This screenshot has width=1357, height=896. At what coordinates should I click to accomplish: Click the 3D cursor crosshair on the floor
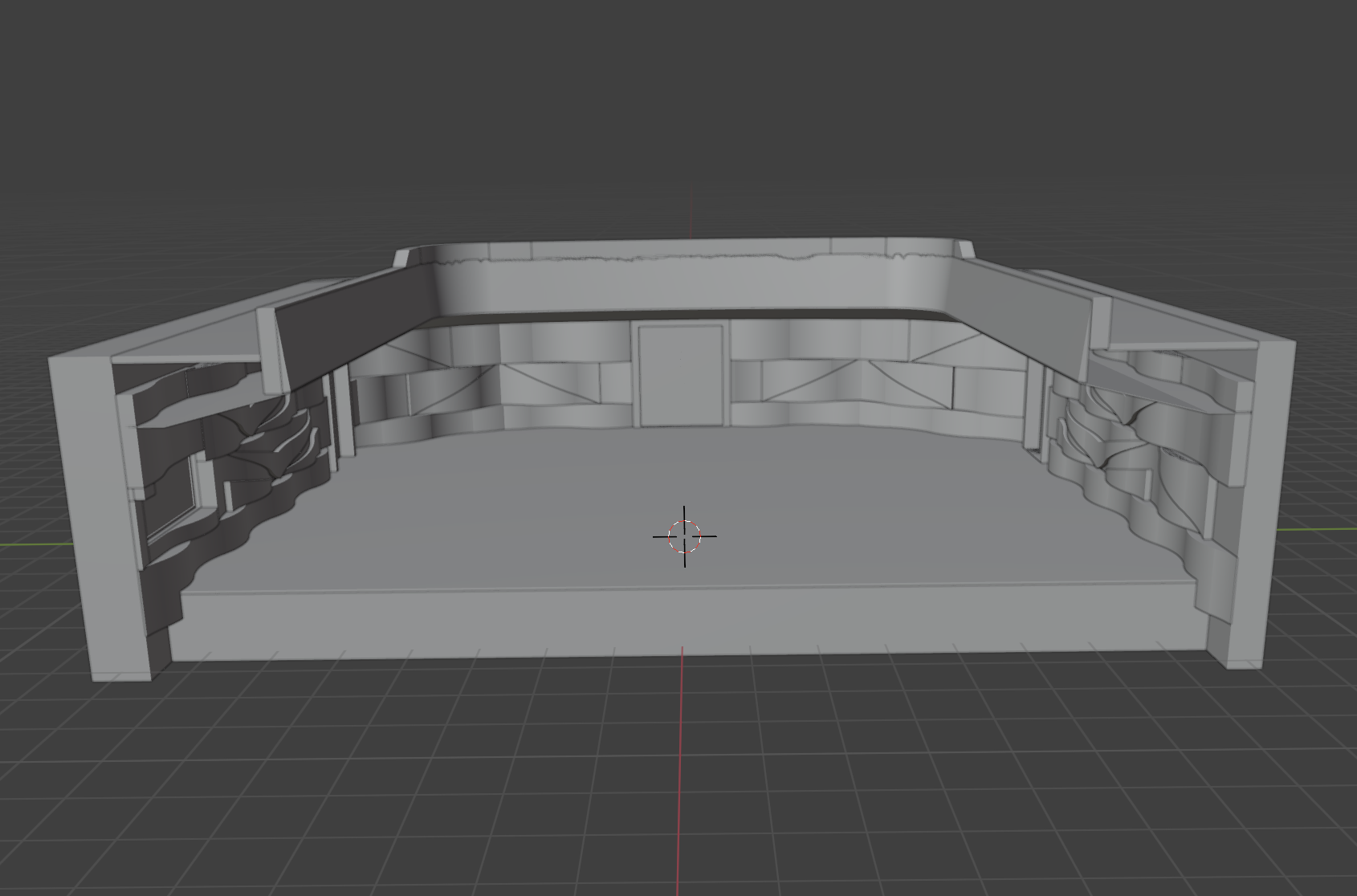(684, 536)
